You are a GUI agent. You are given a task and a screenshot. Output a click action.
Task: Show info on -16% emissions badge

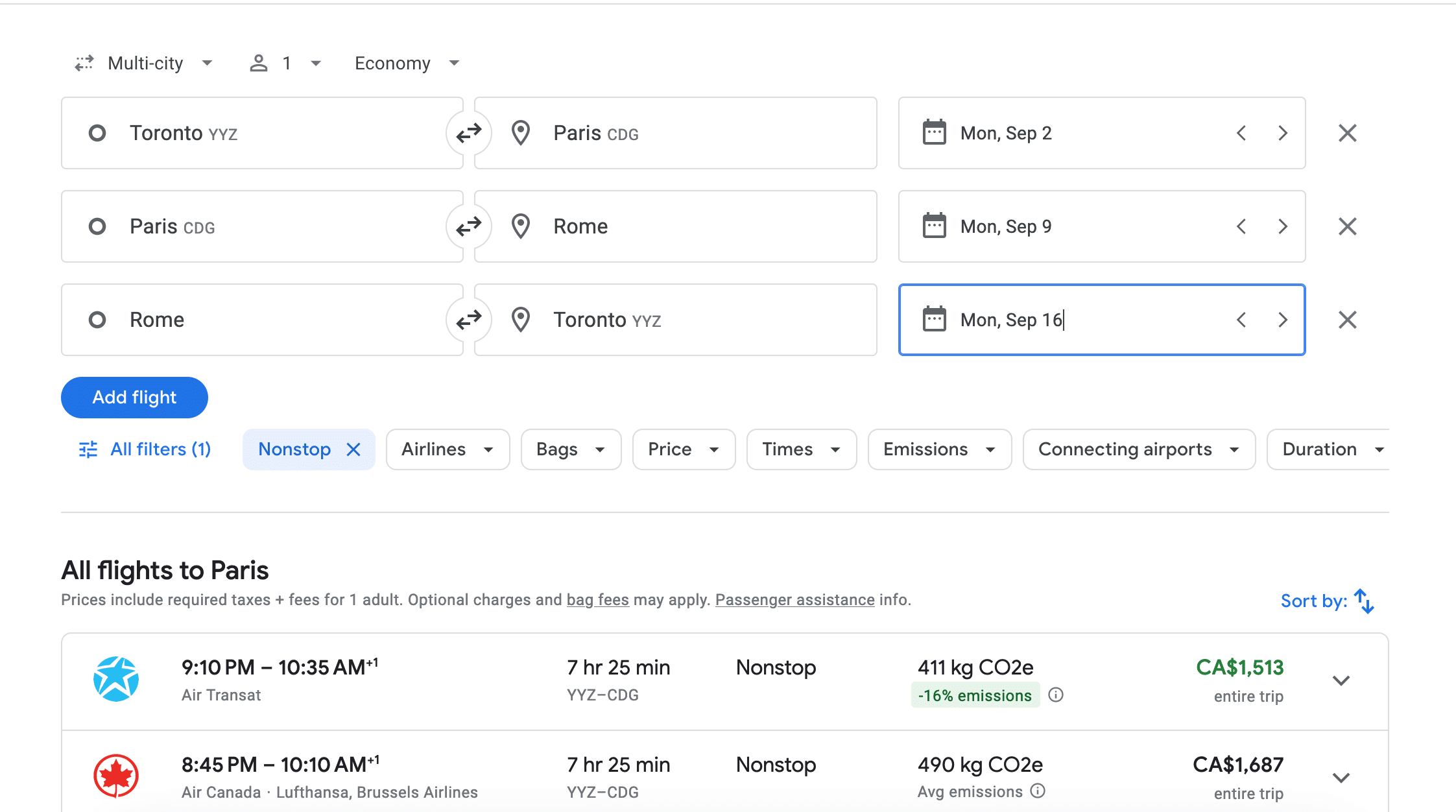1056,695
